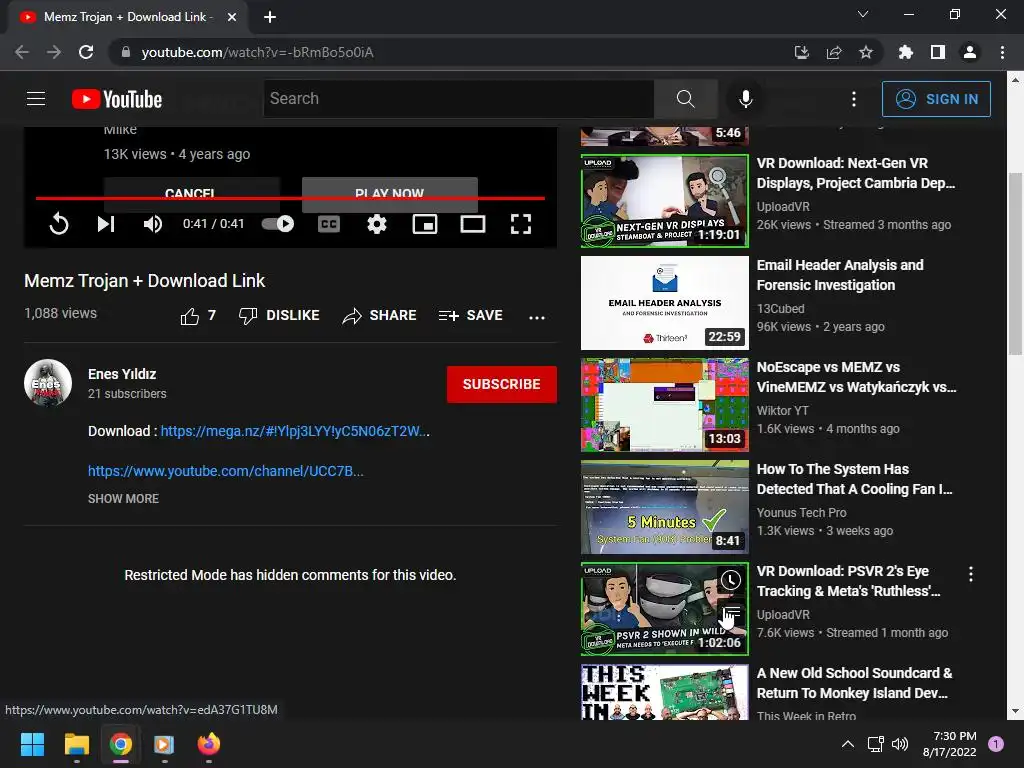This screenshot has width=1024, height=768.
Task: Open the Chrome three-dot menu
Action: click(1002, 52)
